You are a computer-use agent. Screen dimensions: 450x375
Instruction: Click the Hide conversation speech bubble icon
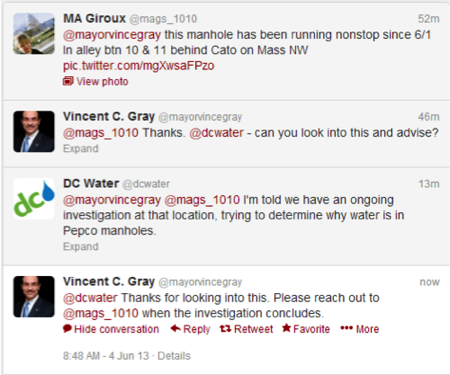67,329
